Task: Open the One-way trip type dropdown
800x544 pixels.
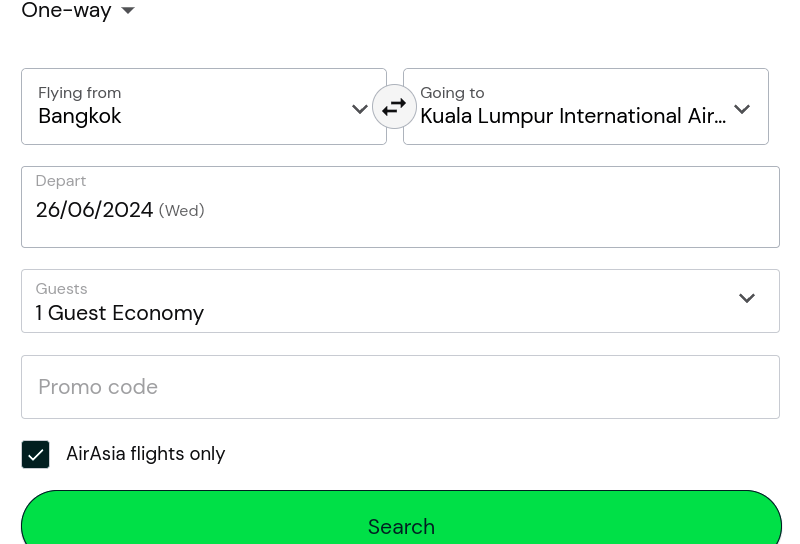Action: click(x=78, y=10)
